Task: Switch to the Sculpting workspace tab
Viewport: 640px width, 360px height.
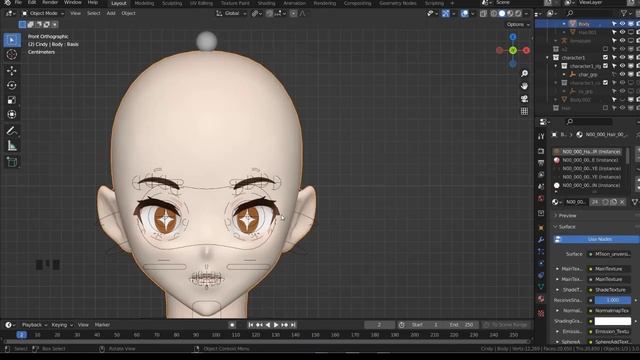Action: click(x=172, y=3)
